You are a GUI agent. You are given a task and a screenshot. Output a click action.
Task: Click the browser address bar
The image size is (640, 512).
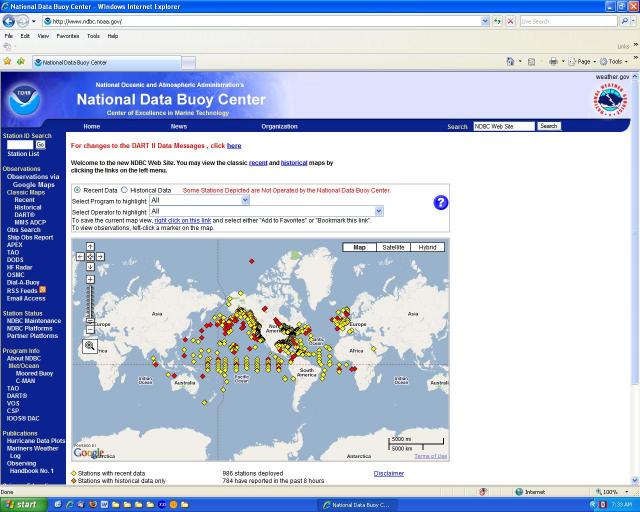click(261, 21)
